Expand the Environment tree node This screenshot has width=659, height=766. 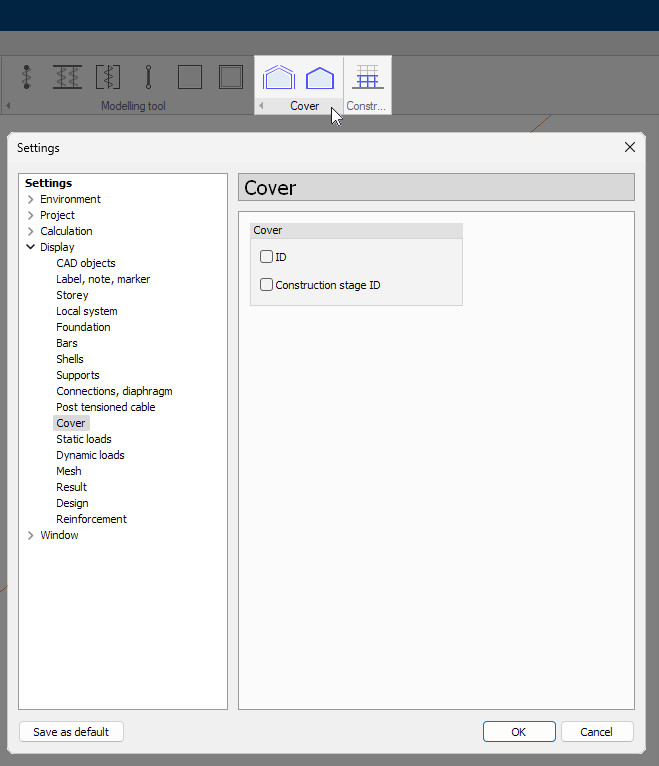[x=31, y=199]
